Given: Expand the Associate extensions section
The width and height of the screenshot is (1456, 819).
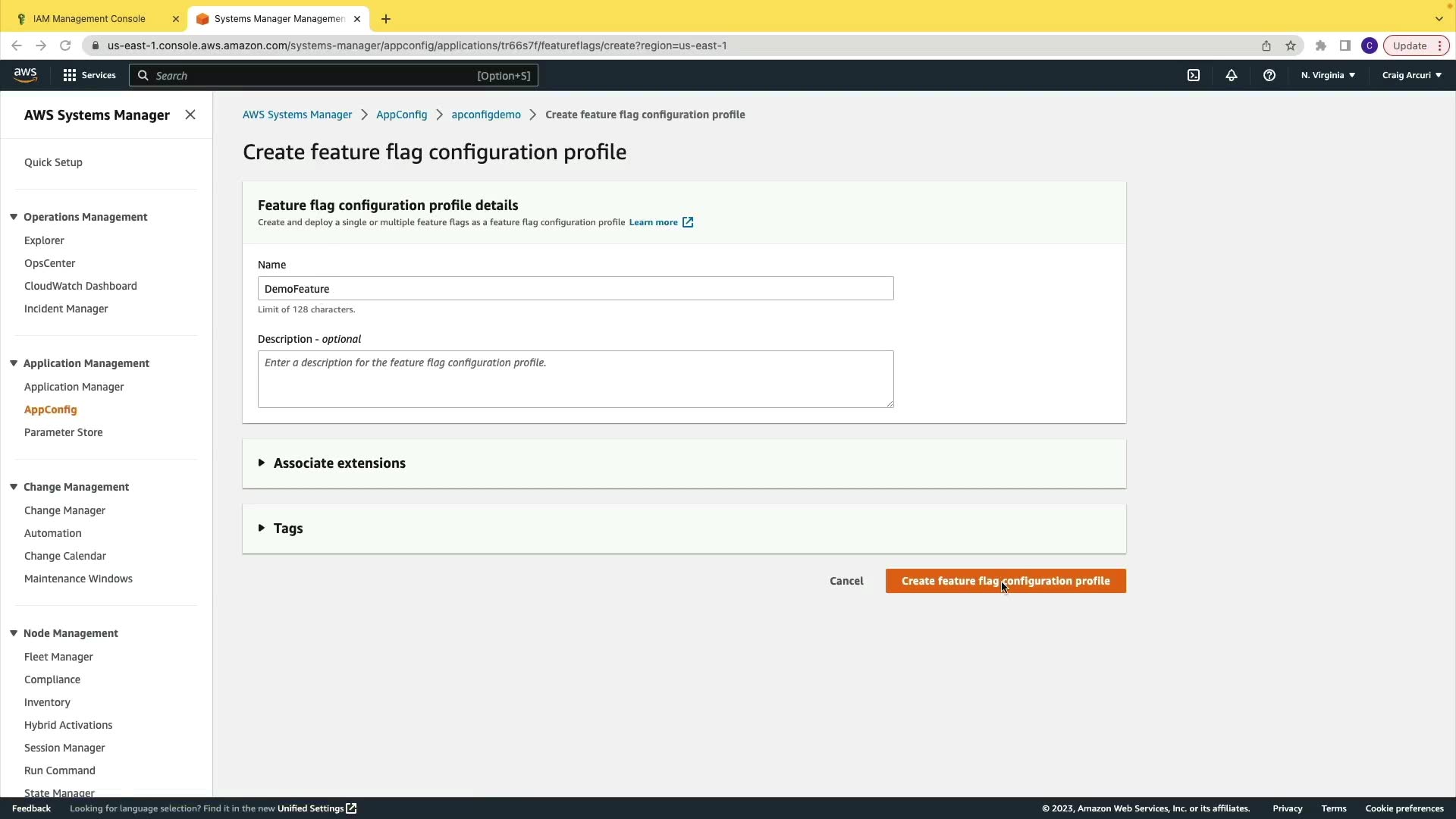Looking at the screenshot, I should 339,463.
